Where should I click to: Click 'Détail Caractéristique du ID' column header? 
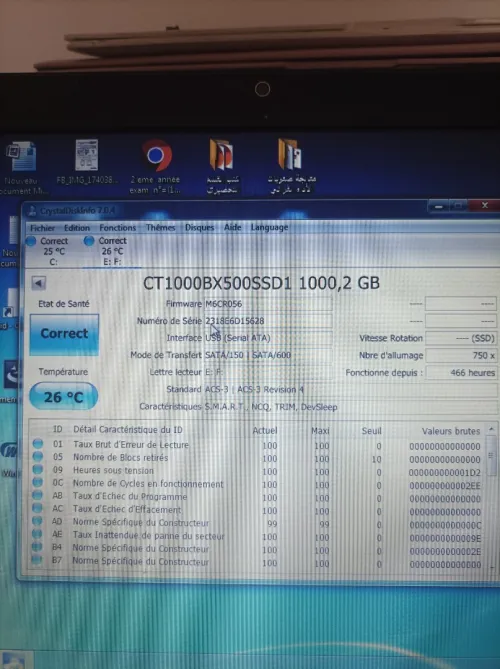click(128, 430)
